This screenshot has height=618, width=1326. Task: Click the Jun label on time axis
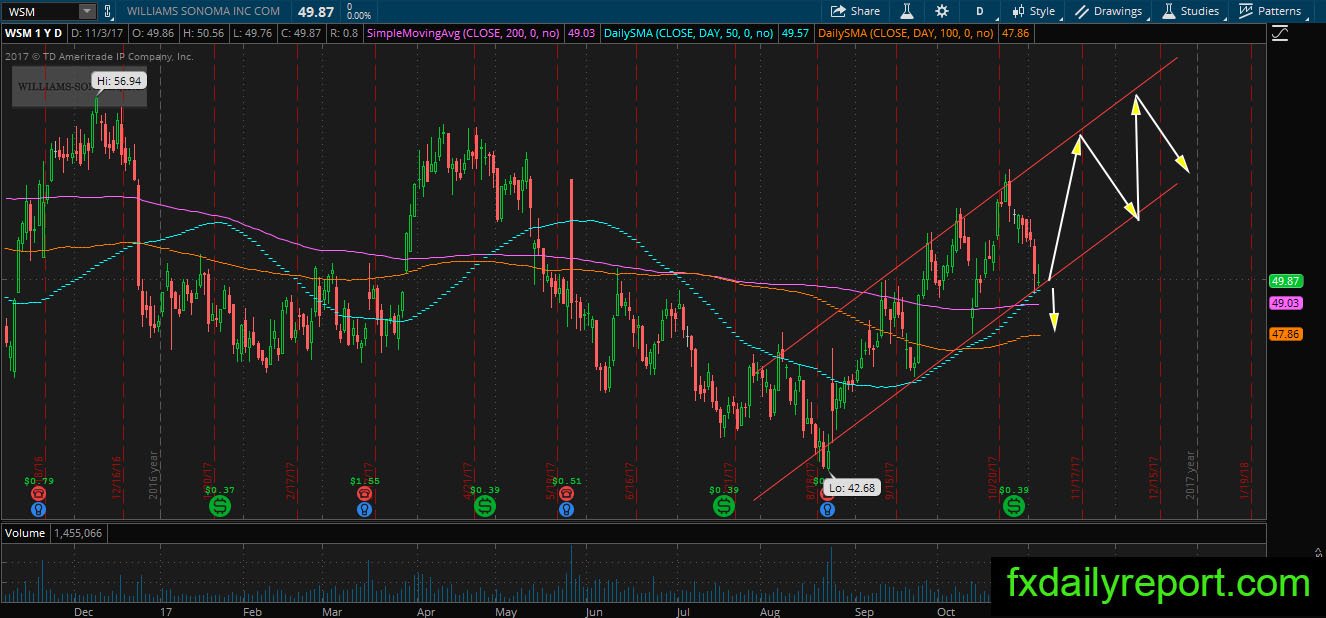pos(594,610)
